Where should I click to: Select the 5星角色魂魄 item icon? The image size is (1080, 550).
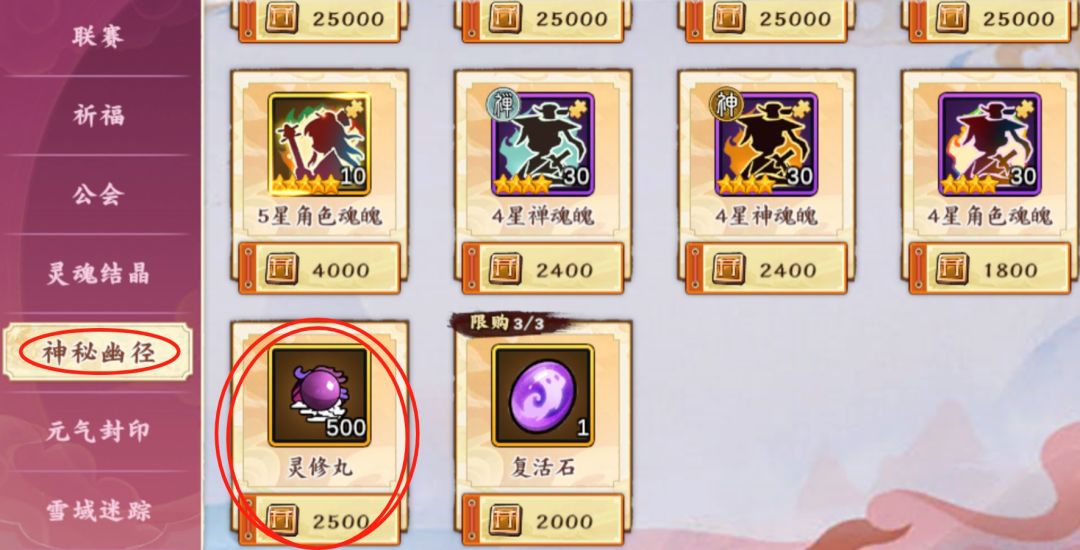coord(320,145)
